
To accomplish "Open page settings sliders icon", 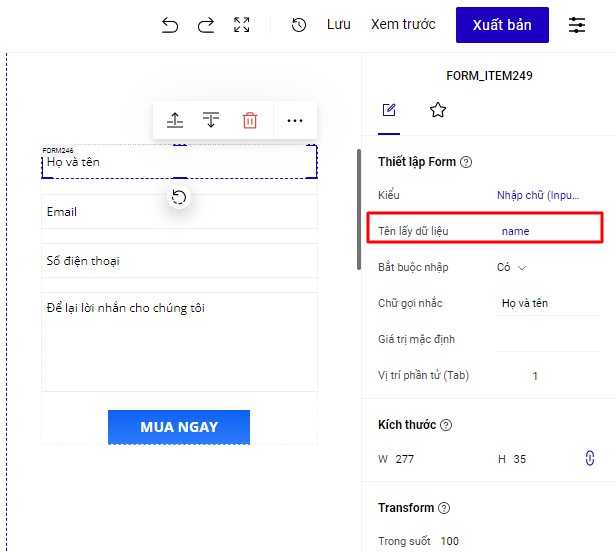I will point(578,26).
